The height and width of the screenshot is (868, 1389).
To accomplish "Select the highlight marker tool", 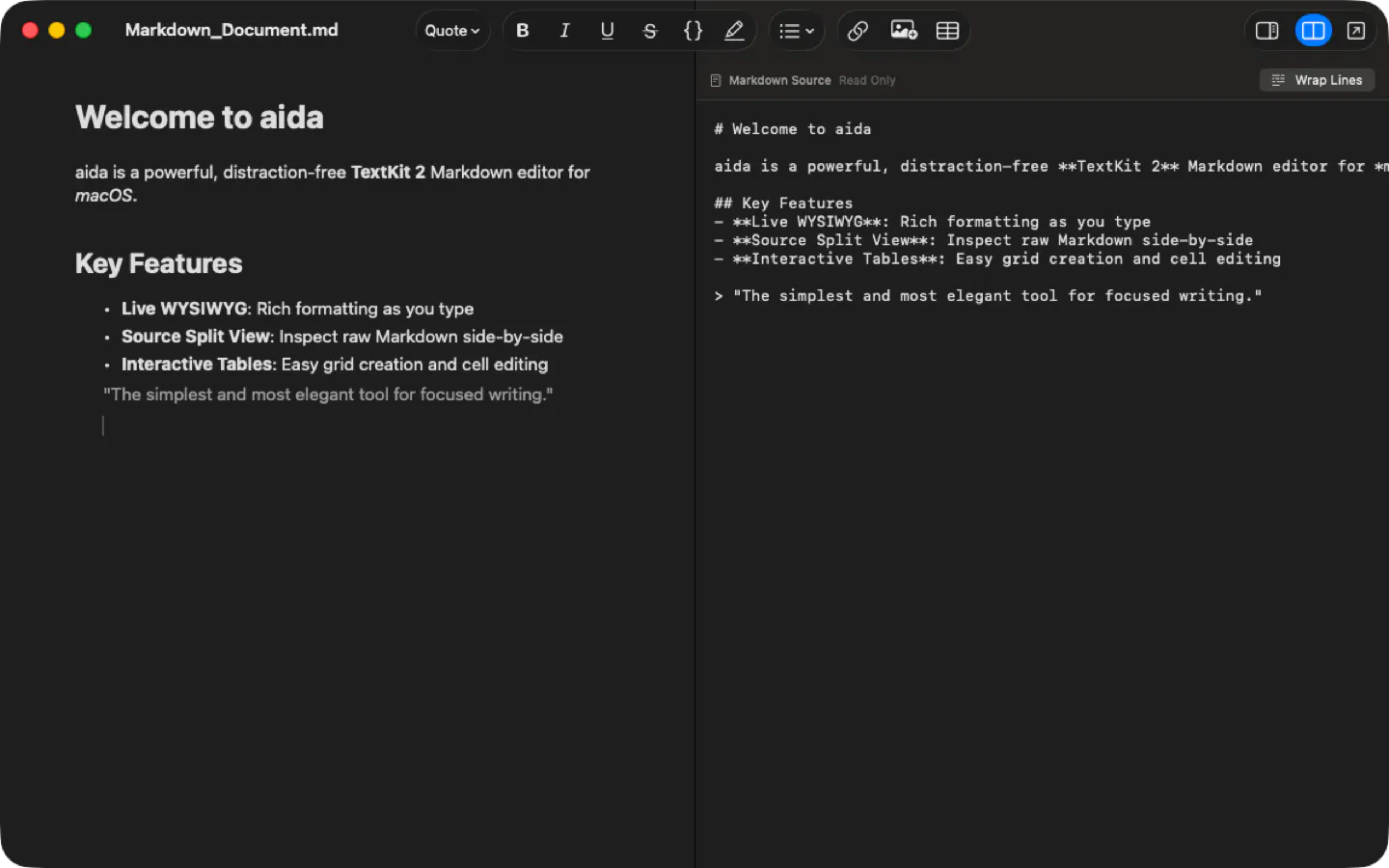I will point(734,31).
